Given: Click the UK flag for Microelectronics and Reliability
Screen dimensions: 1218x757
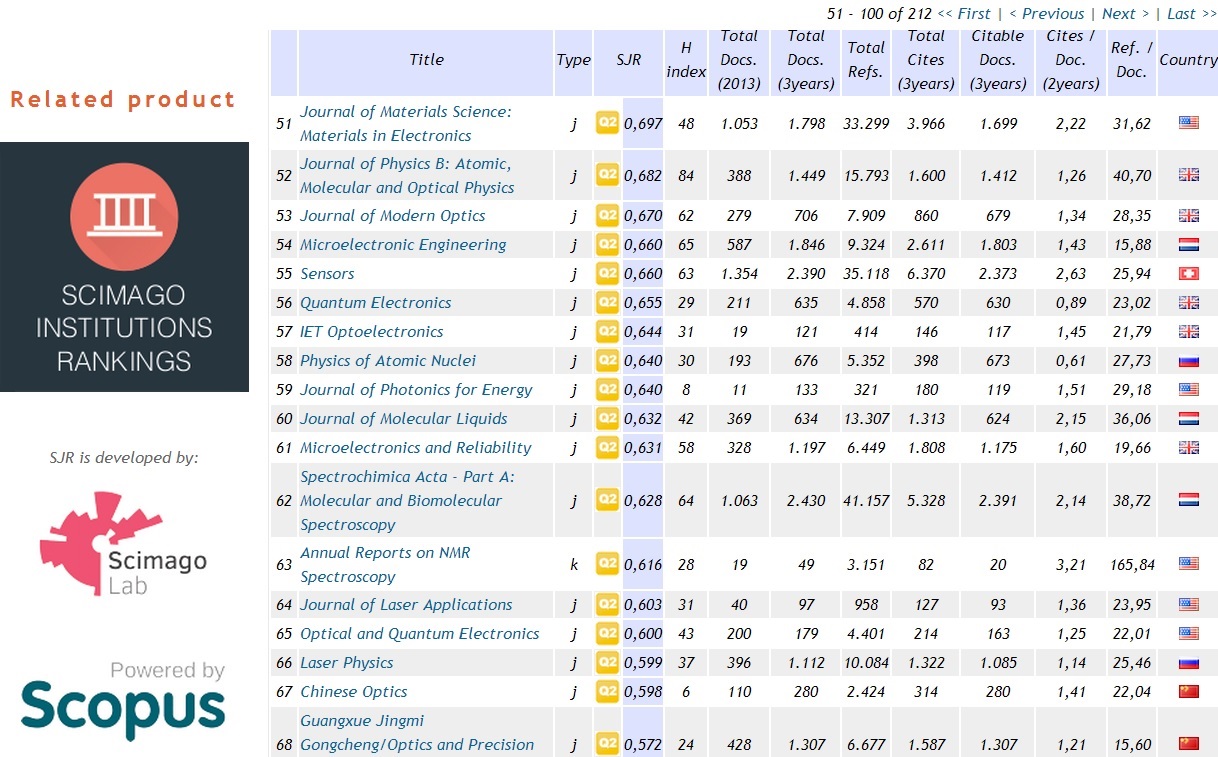Looking at the screenshot, I should pyautogui.click(x=1188, y=447).
